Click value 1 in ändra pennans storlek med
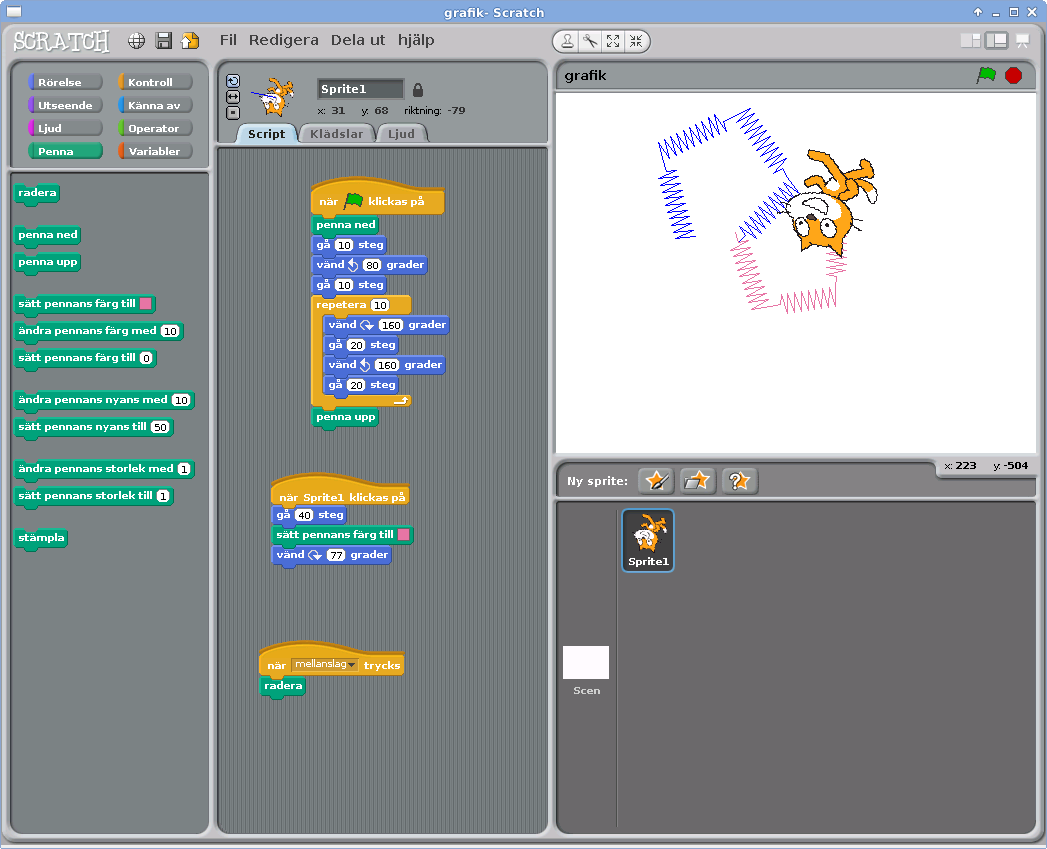The width and height of the screenshot is (1047, 849). 184,469
